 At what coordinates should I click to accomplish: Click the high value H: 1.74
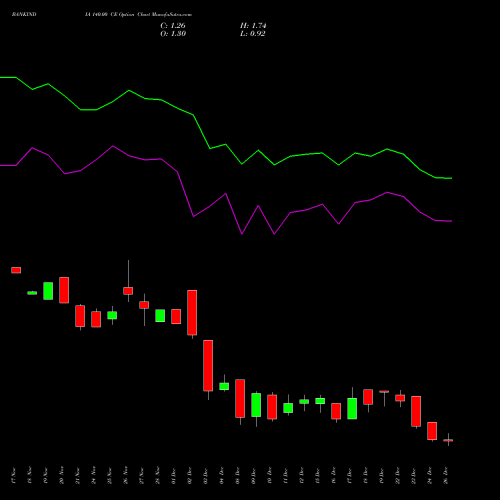[253, 26]
